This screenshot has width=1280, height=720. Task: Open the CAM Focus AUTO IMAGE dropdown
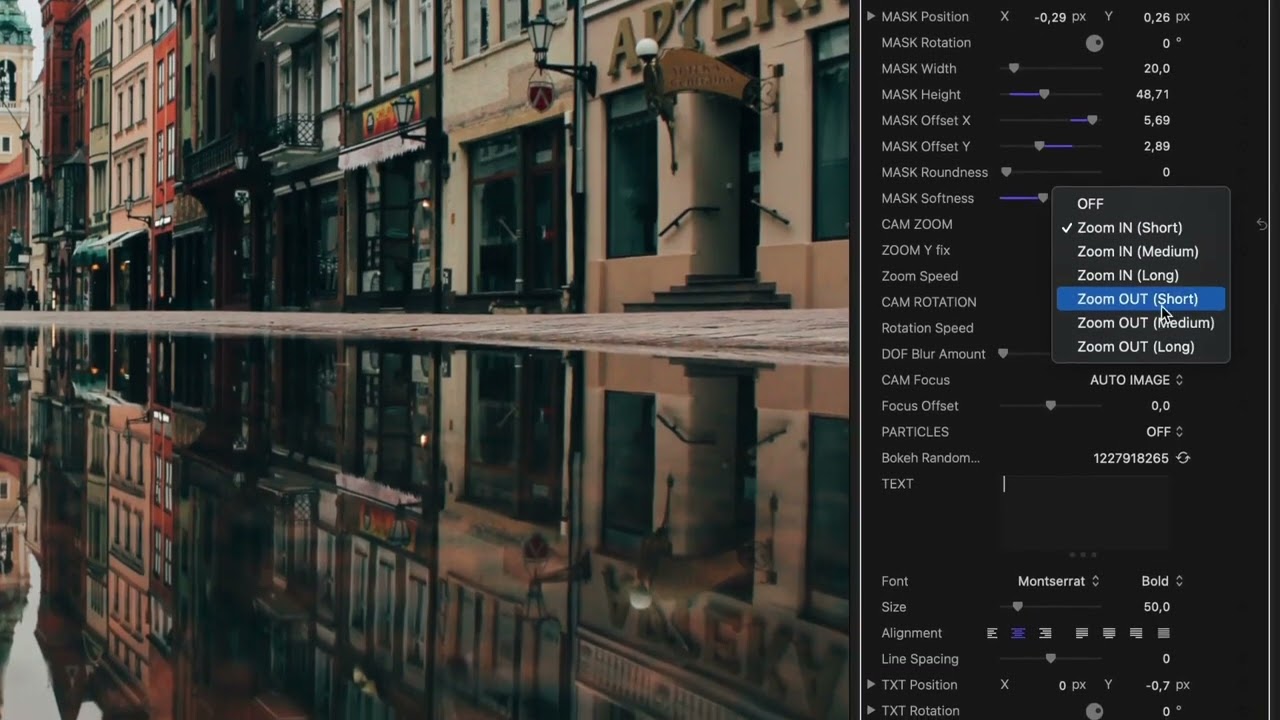(1137, 380)
